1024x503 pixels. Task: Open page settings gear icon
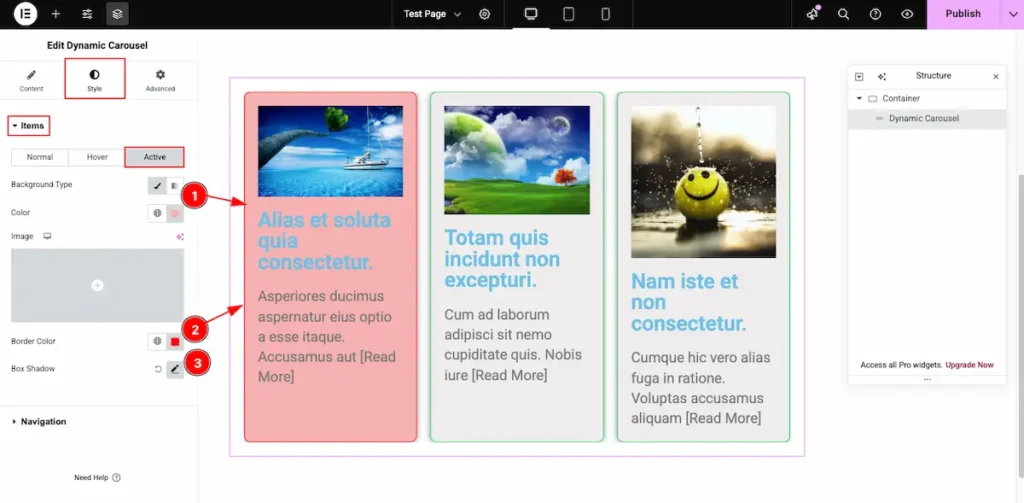[485, 14]
